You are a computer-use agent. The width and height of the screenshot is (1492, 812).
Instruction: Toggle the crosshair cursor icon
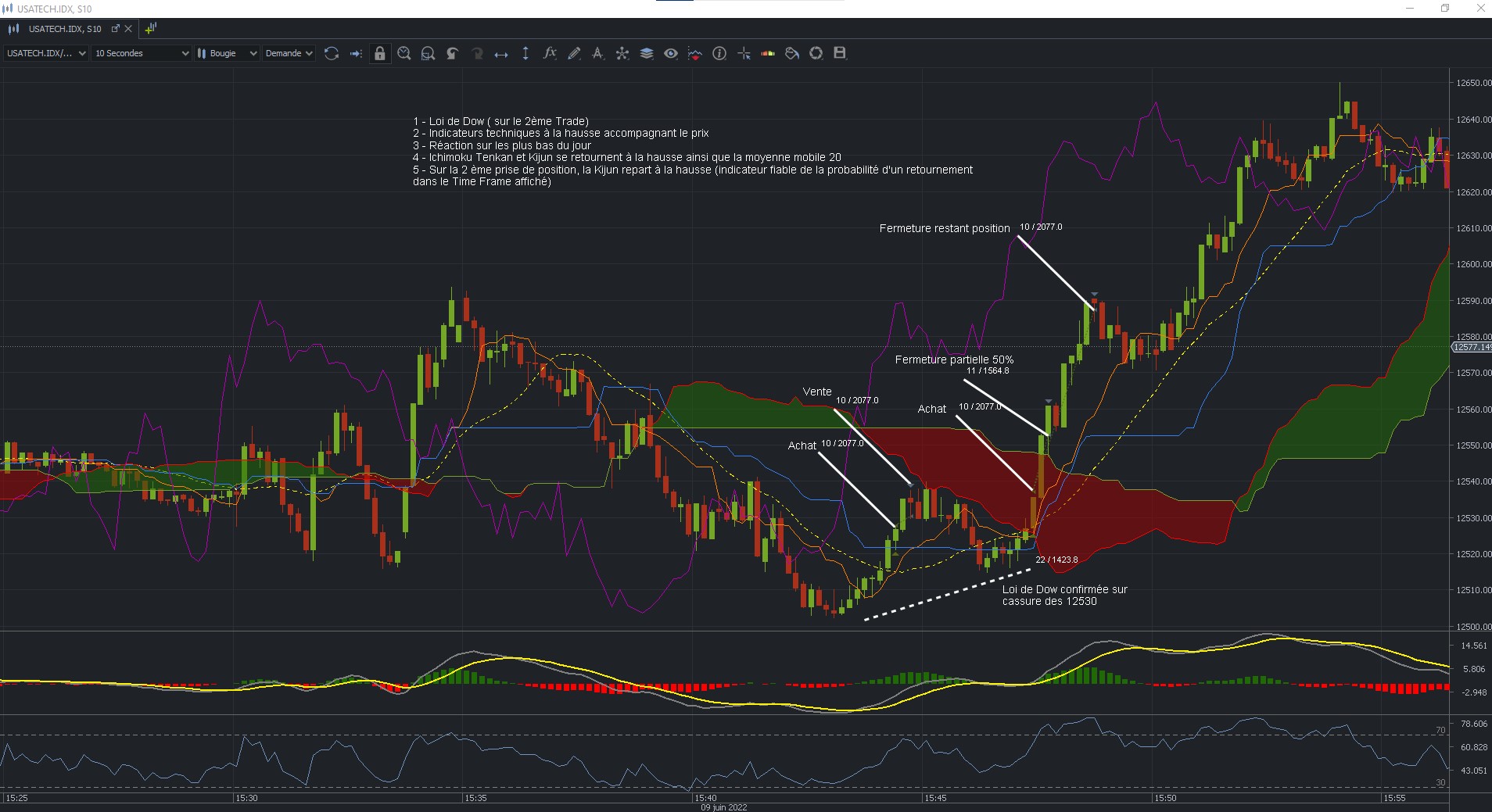(x=744, y=53)
